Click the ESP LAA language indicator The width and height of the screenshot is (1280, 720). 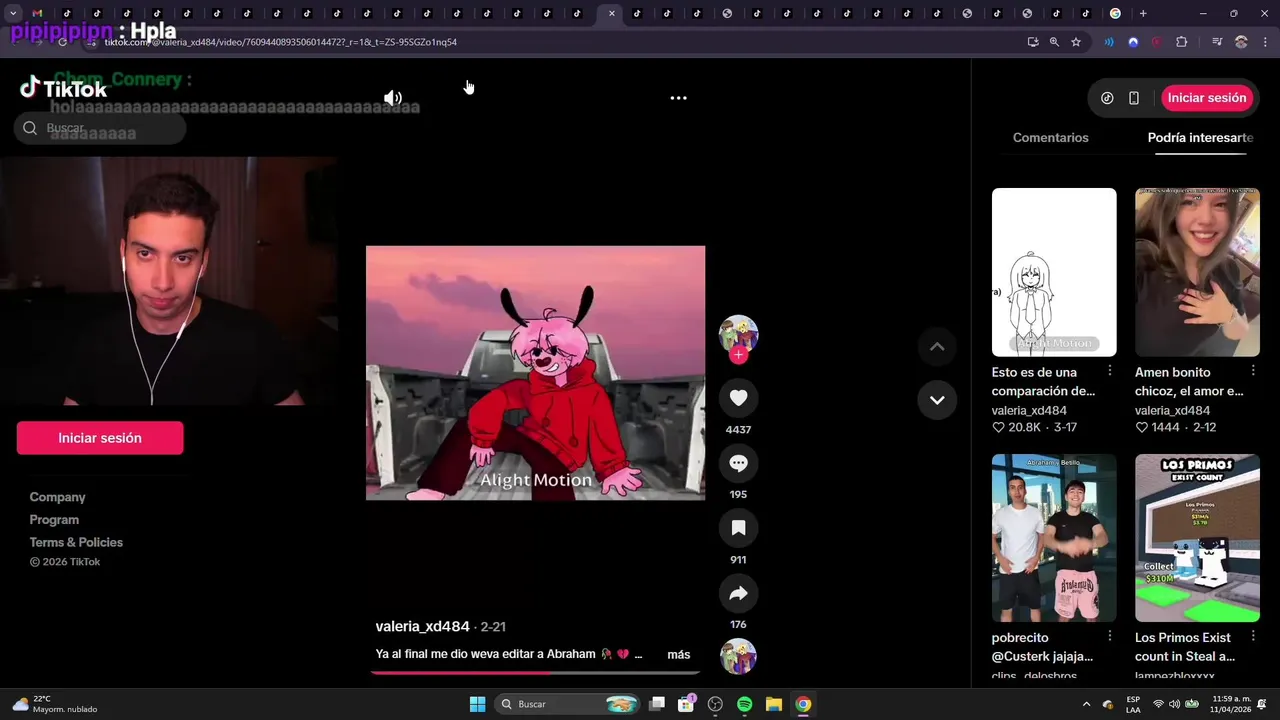pyautogui.click(x=1133, y=704)
